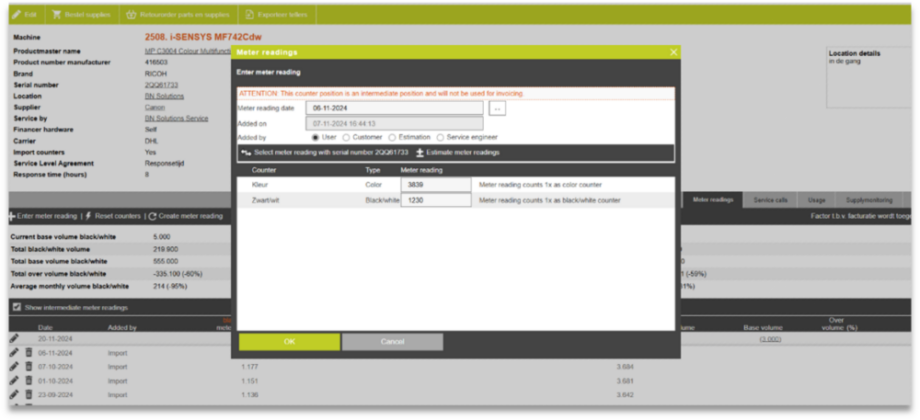Select the Estimation radio button
Image resolution: width=920 pixels, height=420 pixels.
click(392, 137)
